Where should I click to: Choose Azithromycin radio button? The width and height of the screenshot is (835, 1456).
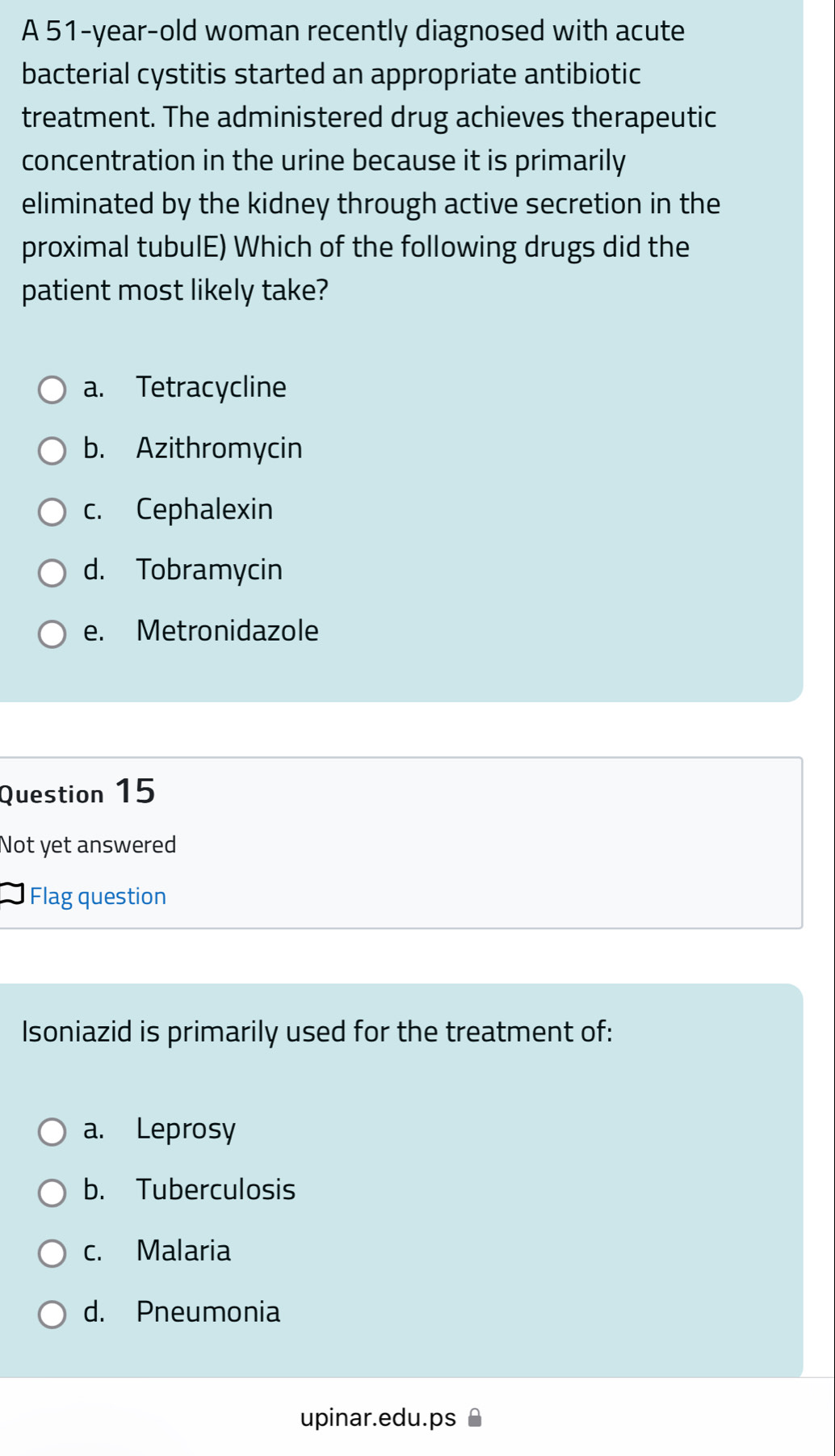52,450
